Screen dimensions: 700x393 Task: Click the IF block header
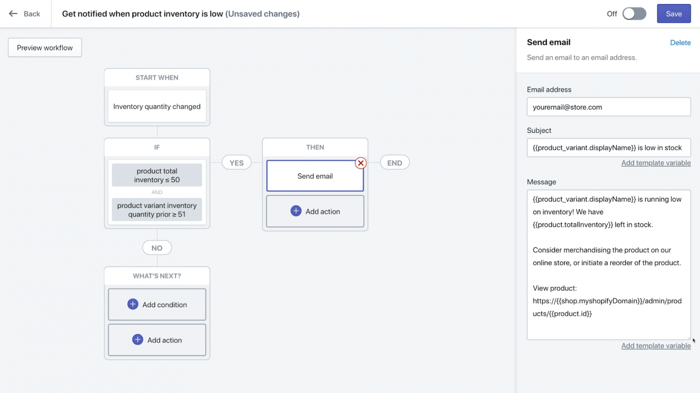pyautogui.click(x=157, y=147)
